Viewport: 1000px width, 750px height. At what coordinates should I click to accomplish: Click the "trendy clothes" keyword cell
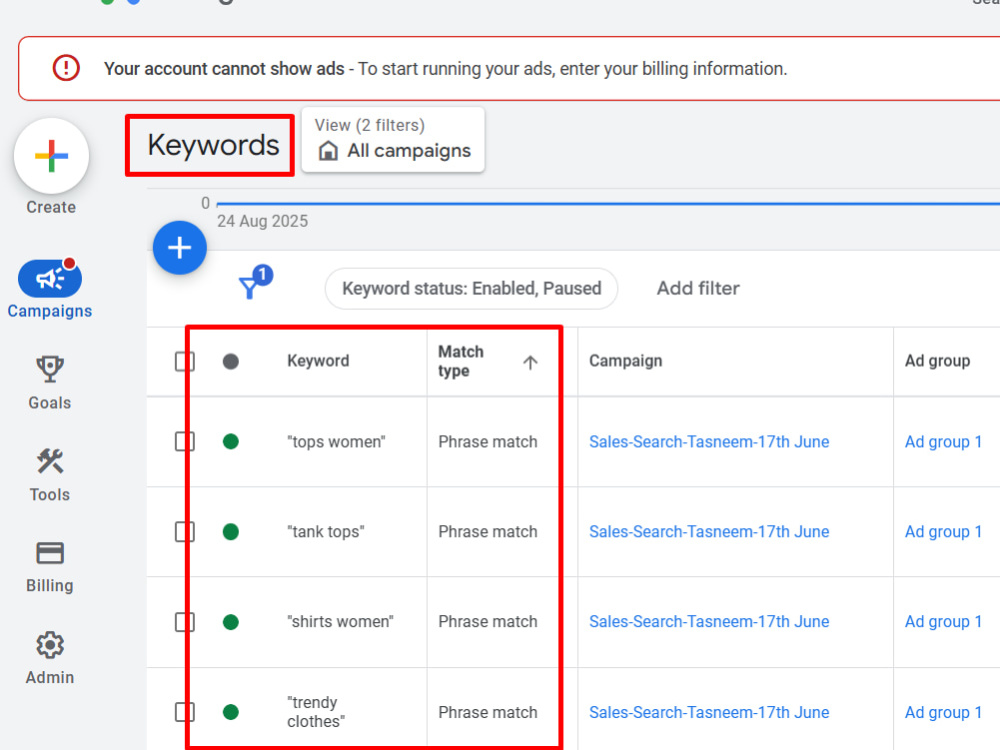(316, 712)
